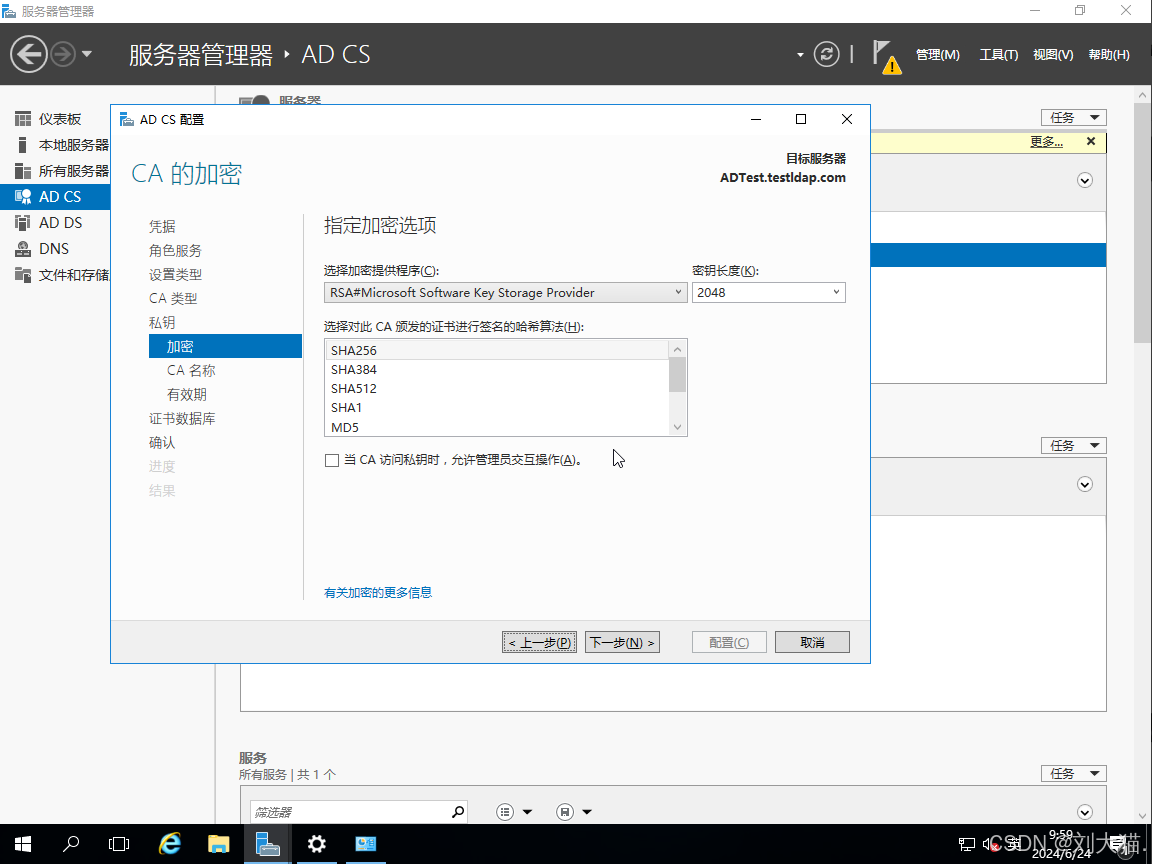Select 仪表板 dashboard icon in sidebar

tap(23, 119)
